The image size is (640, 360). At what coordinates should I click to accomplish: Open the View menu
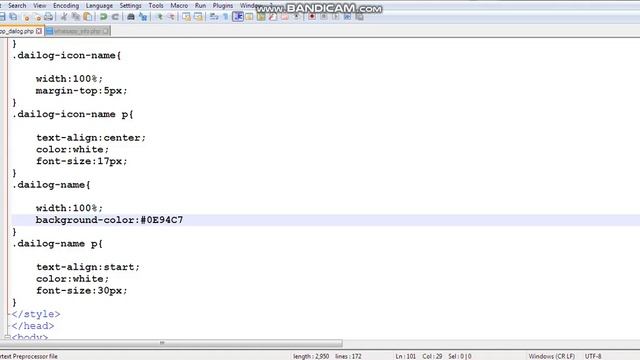tap(40, 5)
